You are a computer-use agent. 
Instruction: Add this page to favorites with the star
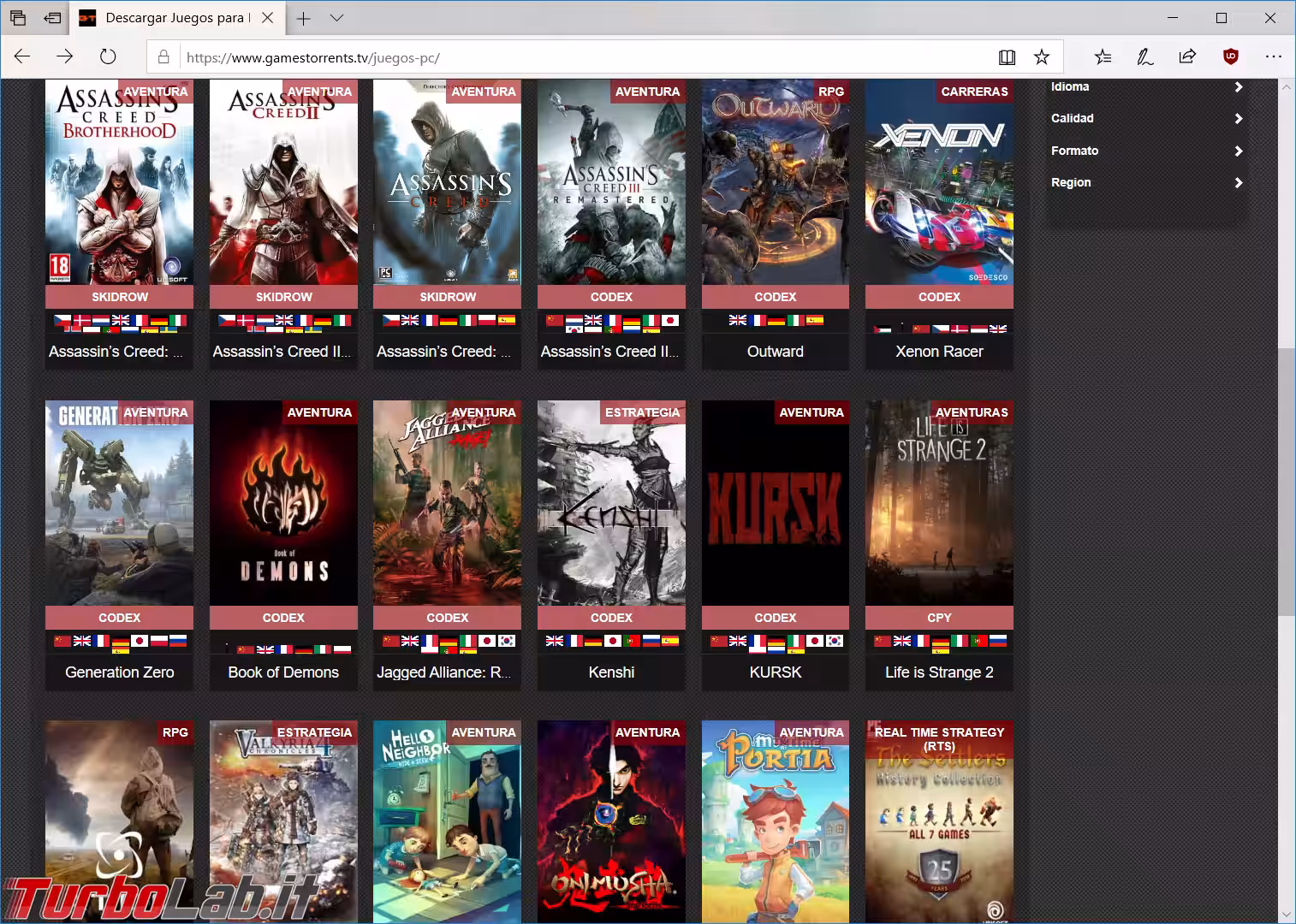click(x=1042, y=57)
